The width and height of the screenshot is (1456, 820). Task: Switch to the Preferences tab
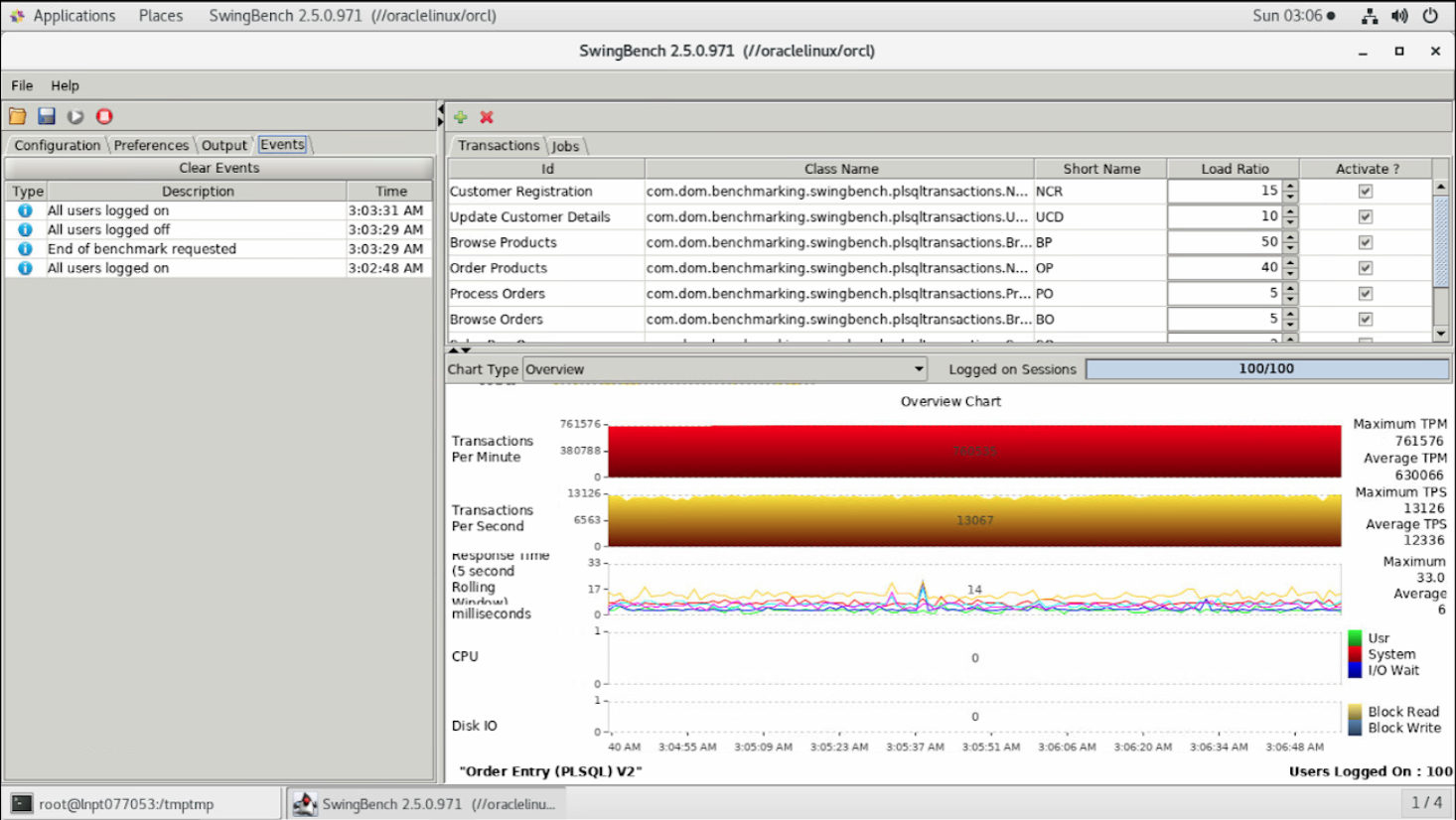(x=151, y=145)
